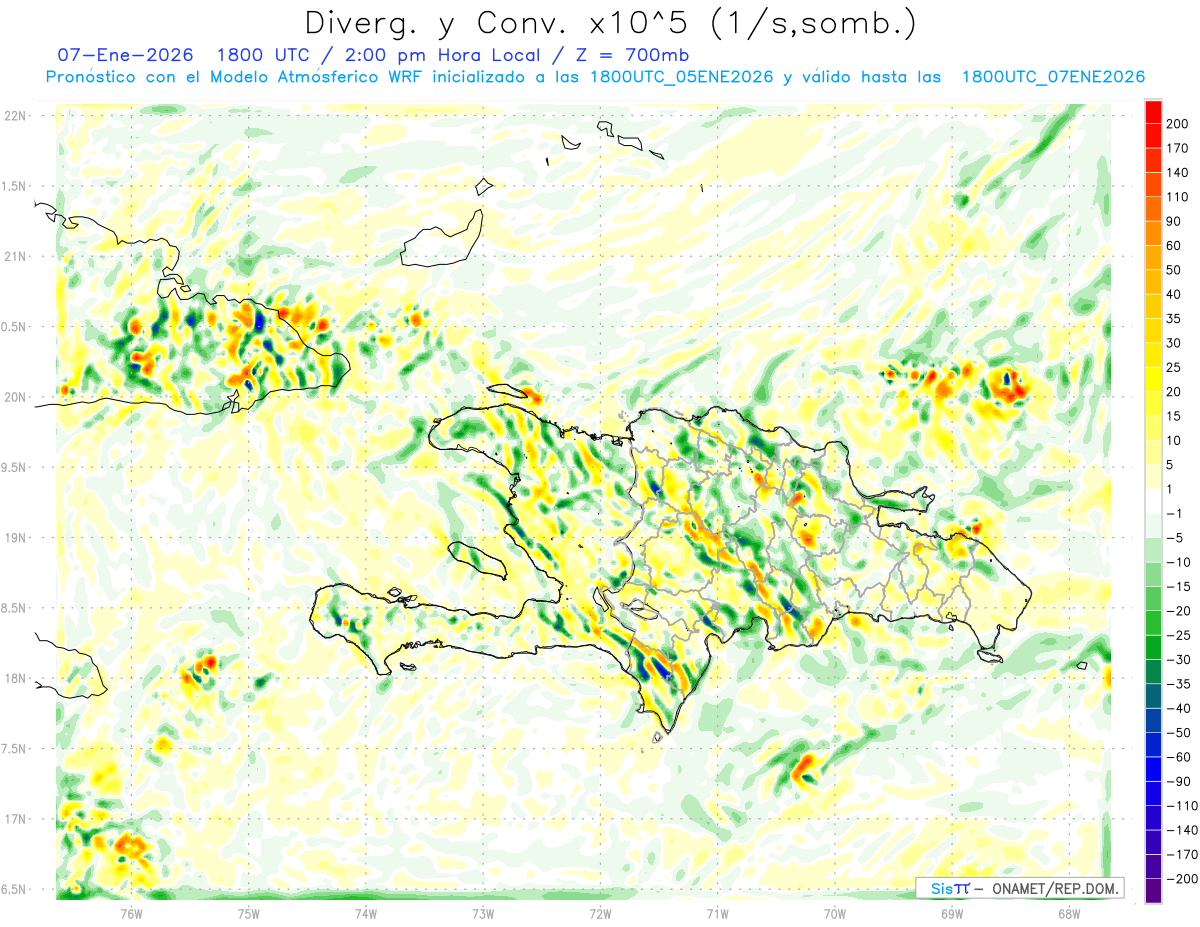Image resolution: width=1200 pixels, height=927 pixels.
Task: Click the 19N latitude label
Action: pyautogui.click(x=15, y=538)
